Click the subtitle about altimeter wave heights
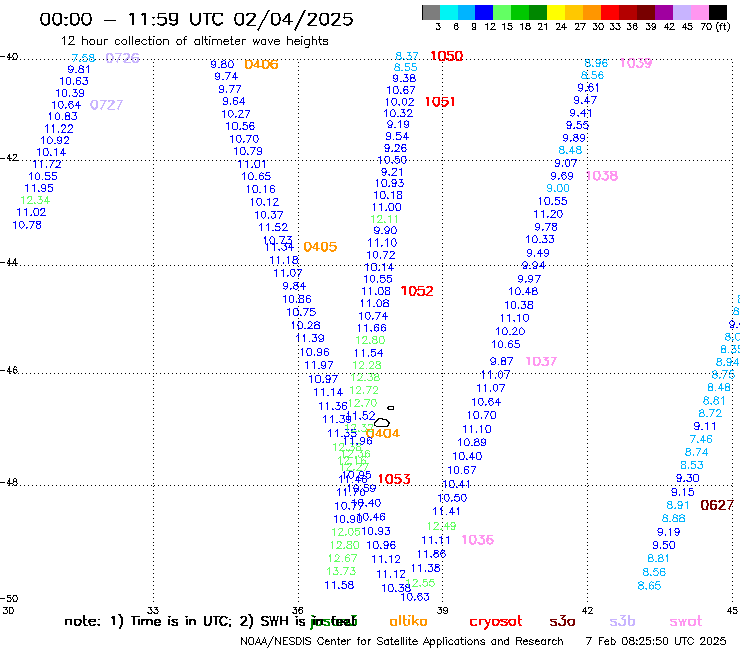This screenshot has height=650, width=740. pyautogui.click(x=194, y=41)
